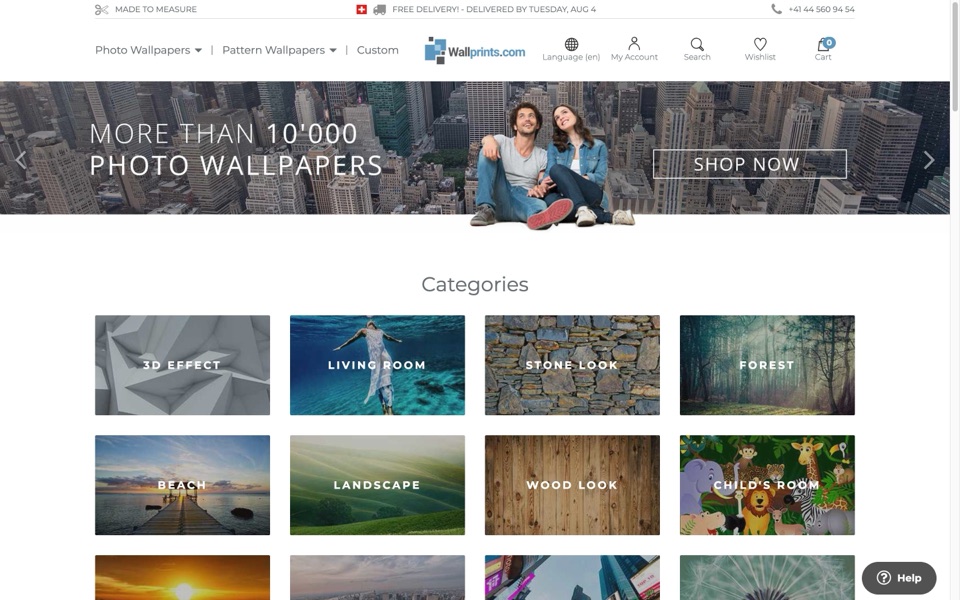The width and height of the screenshot is (960, 600).
Task: Open the Custom menu item
Action: 378,50
